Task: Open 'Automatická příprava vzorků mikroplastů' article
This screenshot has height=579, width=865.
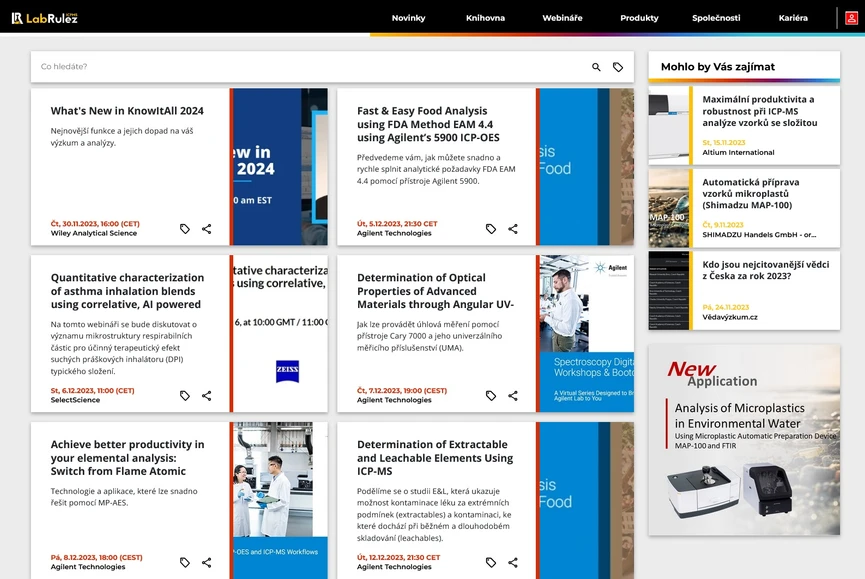Action: coord(750,194)
